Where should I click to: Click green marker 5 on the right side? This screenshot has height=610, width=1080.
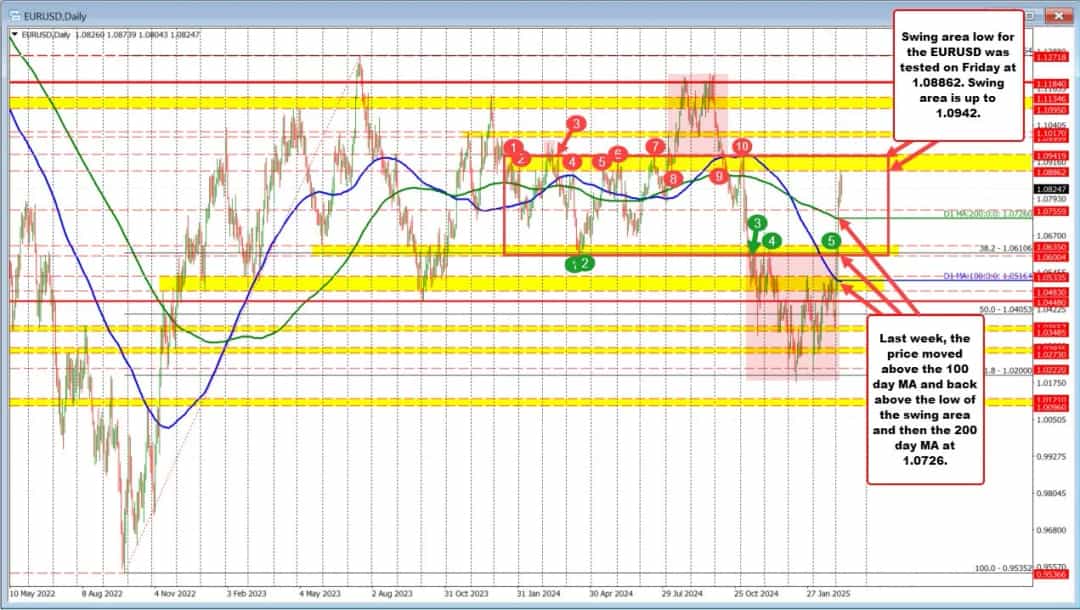(x=831, y=241)
